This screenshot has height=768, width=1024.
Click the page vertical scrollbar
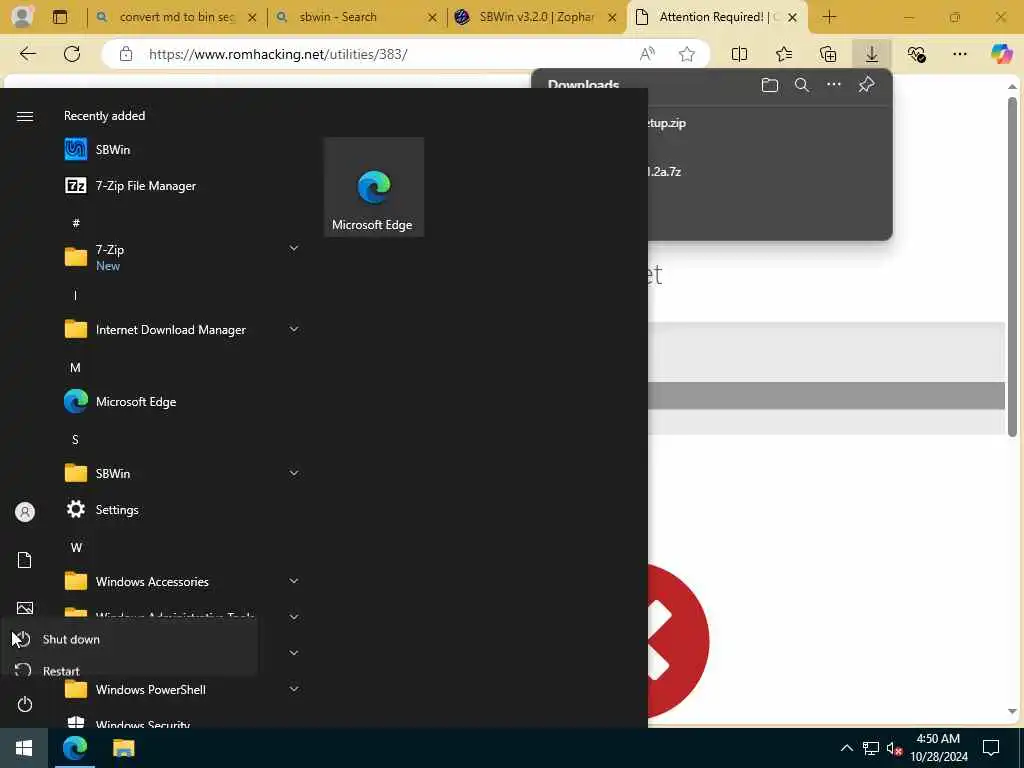coord(1012,266)
